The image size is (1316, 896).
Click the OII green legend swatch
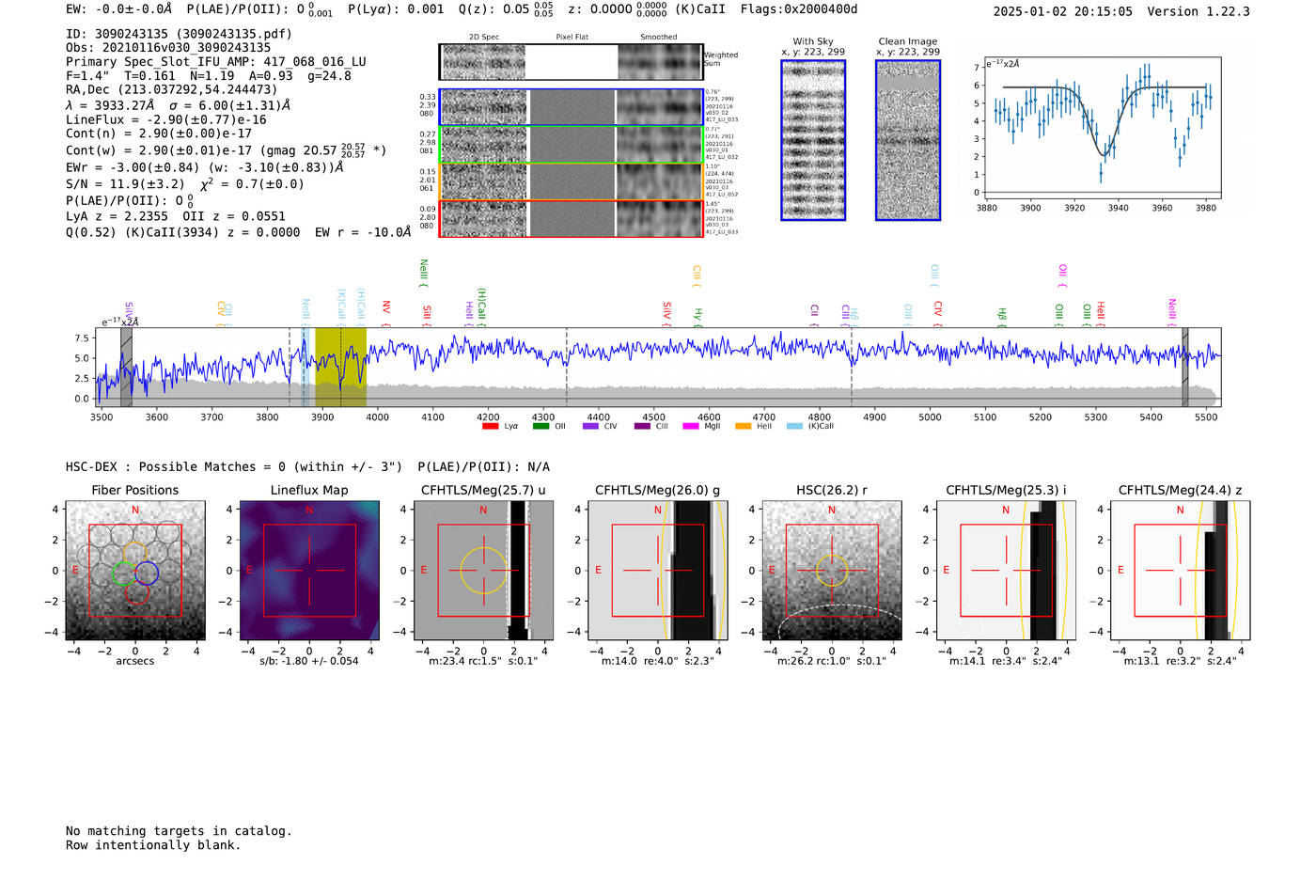(540, 426)
